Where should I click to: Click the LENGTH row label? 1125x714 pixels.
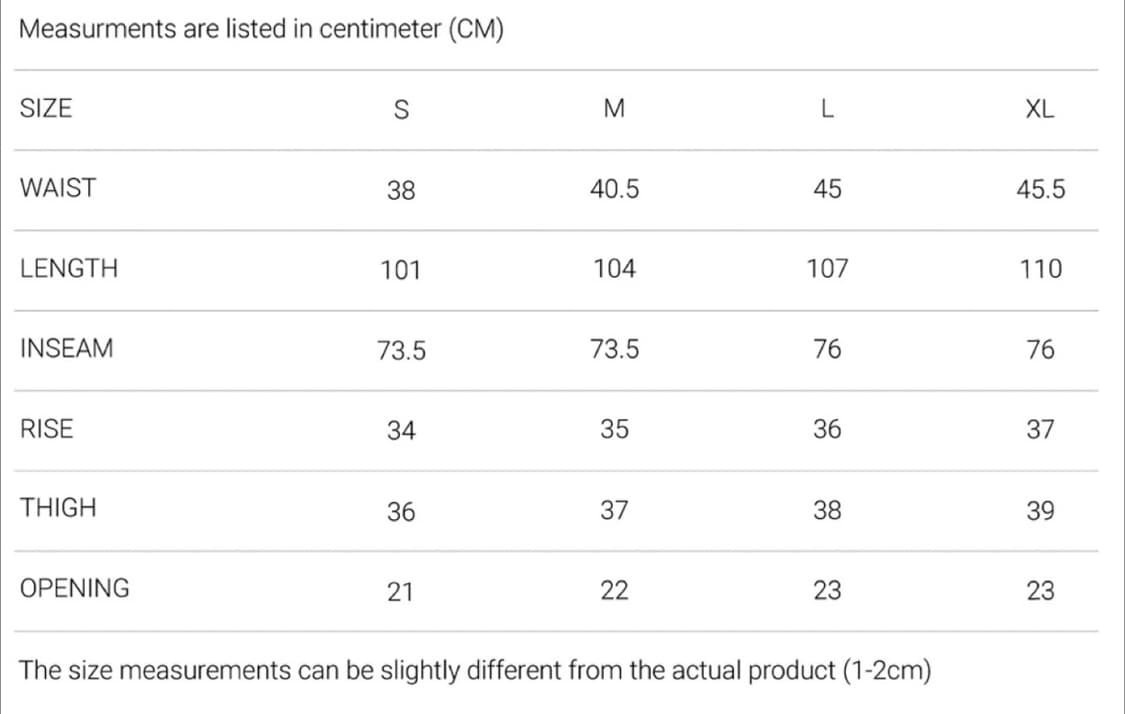point(68,268)
